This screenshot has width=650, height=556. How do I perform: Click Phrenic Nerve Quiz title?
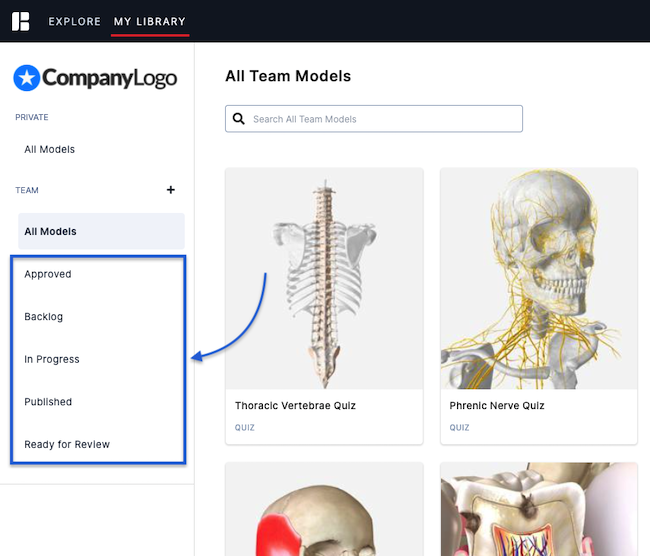coord(497,405)
